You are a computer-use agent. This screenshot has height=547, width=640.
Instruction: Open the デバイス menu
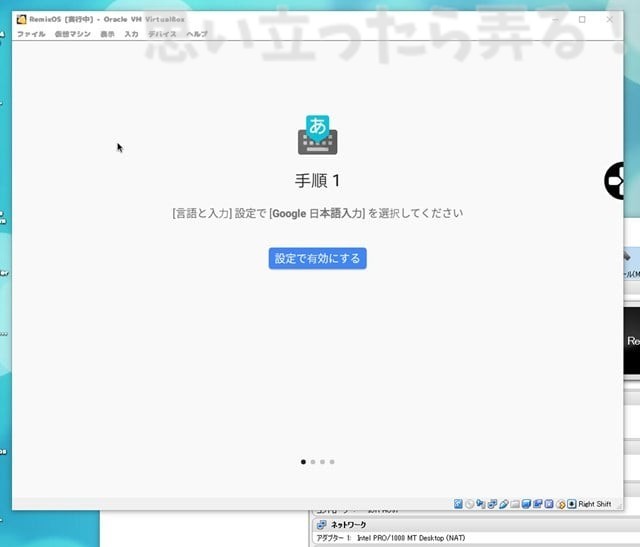162,34
